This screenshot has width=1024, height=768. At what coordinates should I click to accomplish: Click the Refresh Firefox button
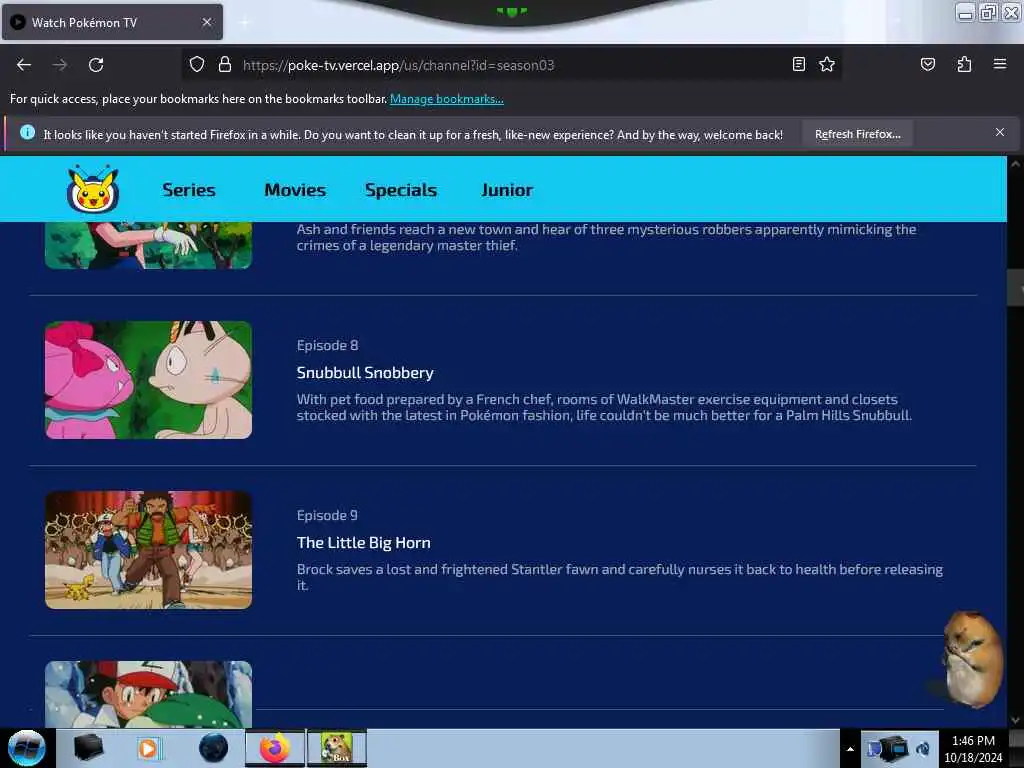(857, 134)
